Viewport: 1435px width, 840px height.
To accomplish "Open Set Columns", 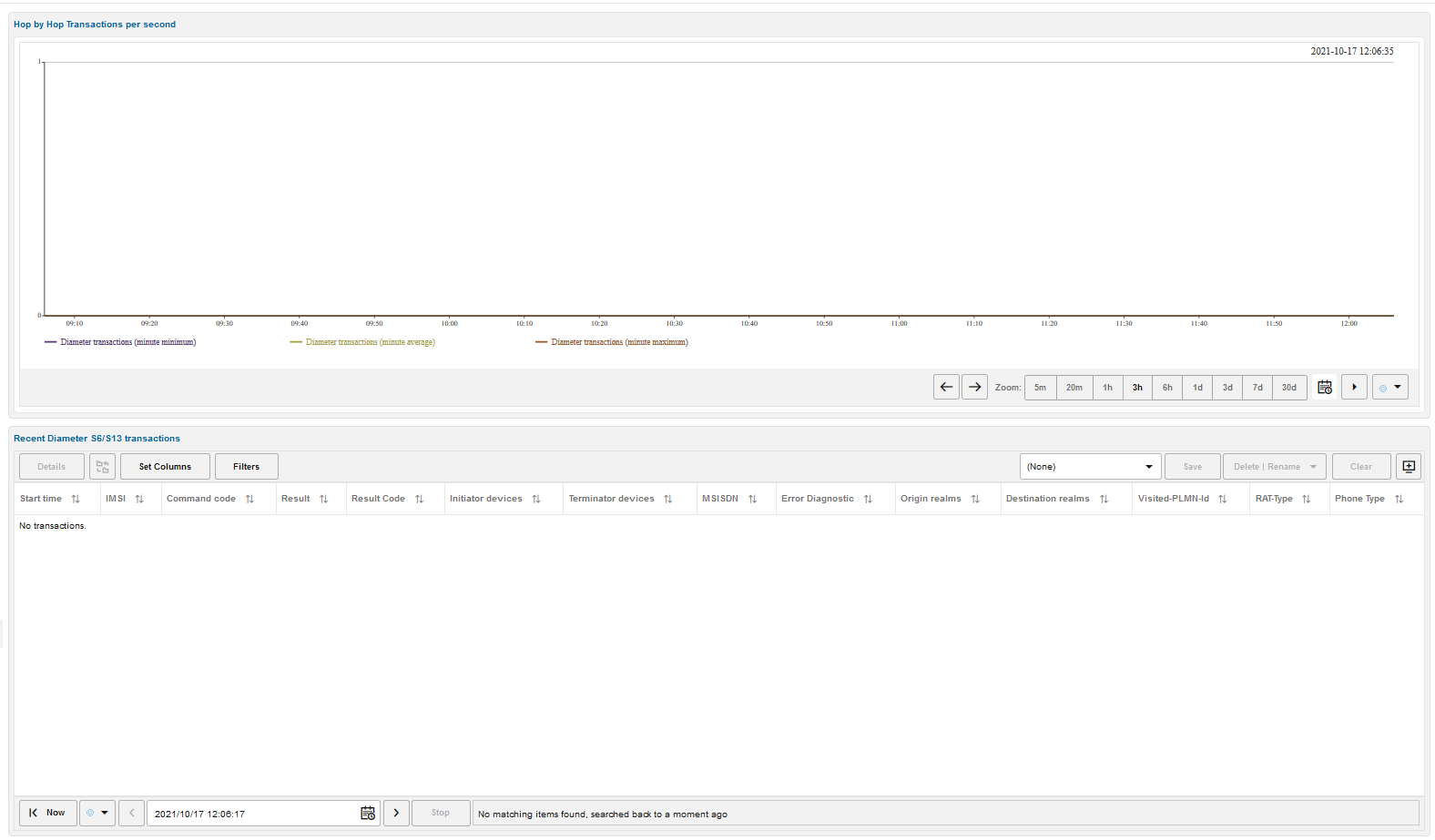I will pos(165,466).
